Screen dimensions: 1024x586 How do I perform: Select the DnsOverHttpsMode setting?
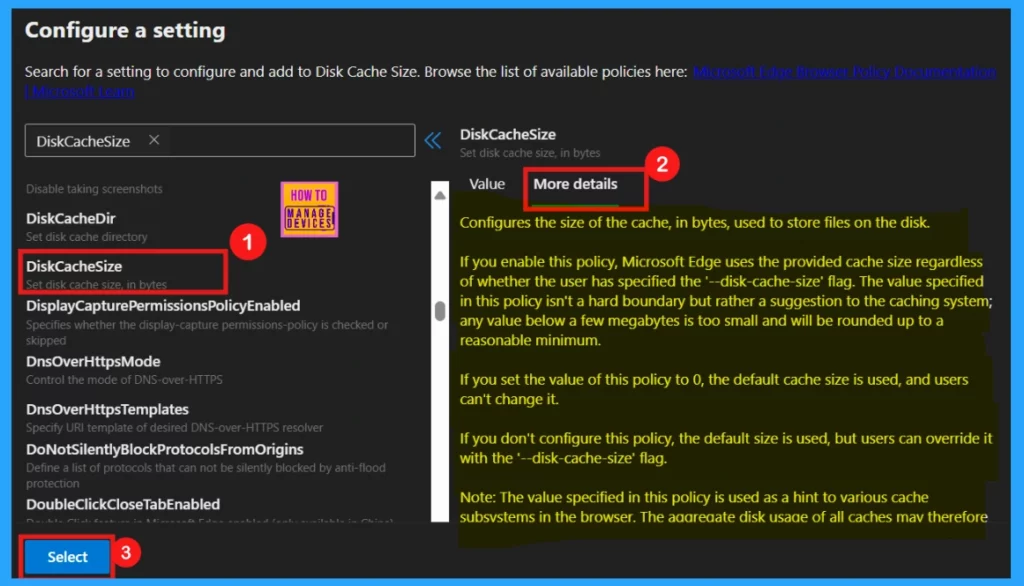pyautogui.click(x=93, y=361)
